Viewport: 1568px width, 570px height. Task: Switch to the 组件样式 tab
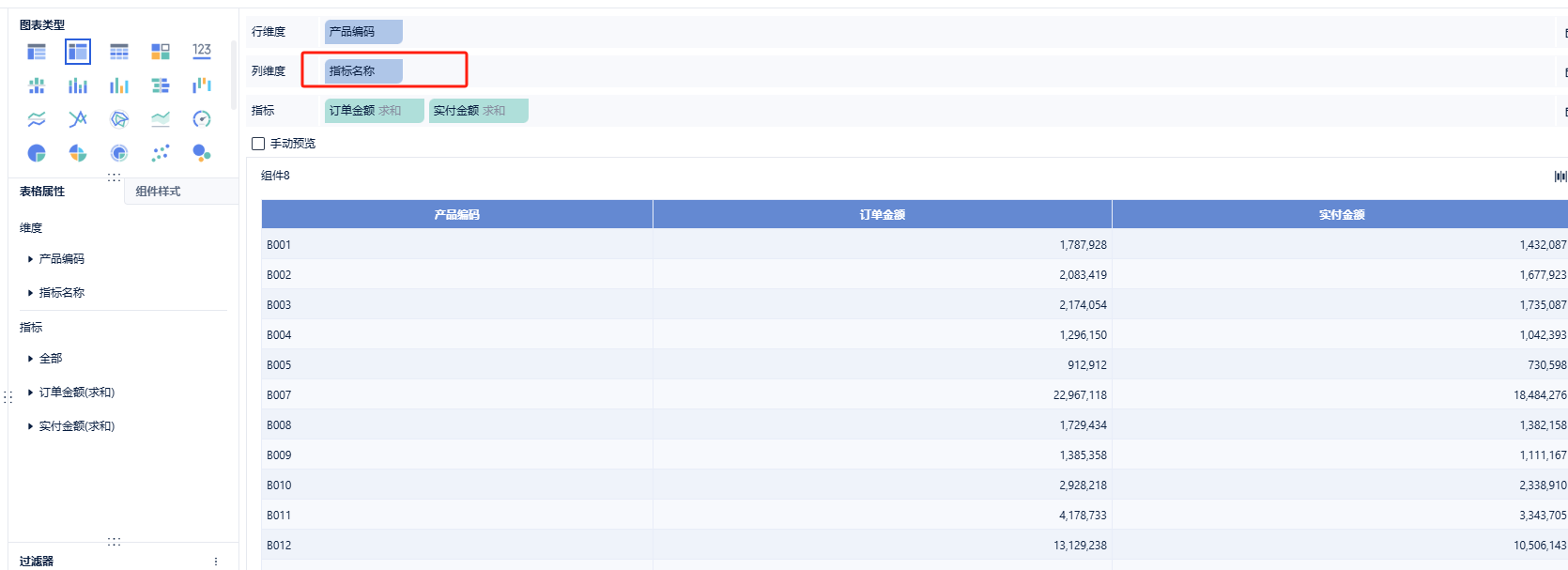(158, 192)
